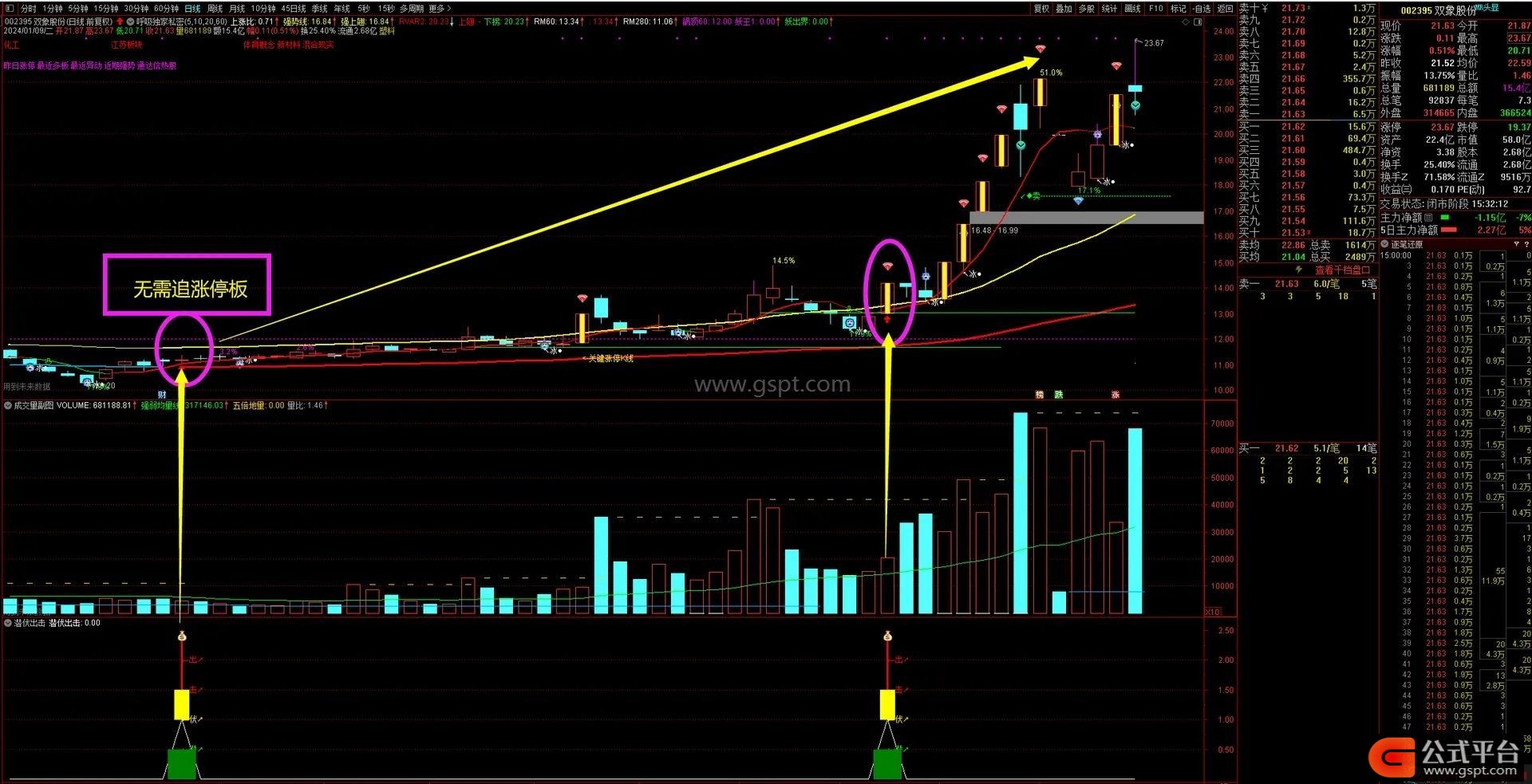The image size is (1532, 784).
Task: Select the 周线 weekly period
Action: pyautogui.click(x=215, y=9)
